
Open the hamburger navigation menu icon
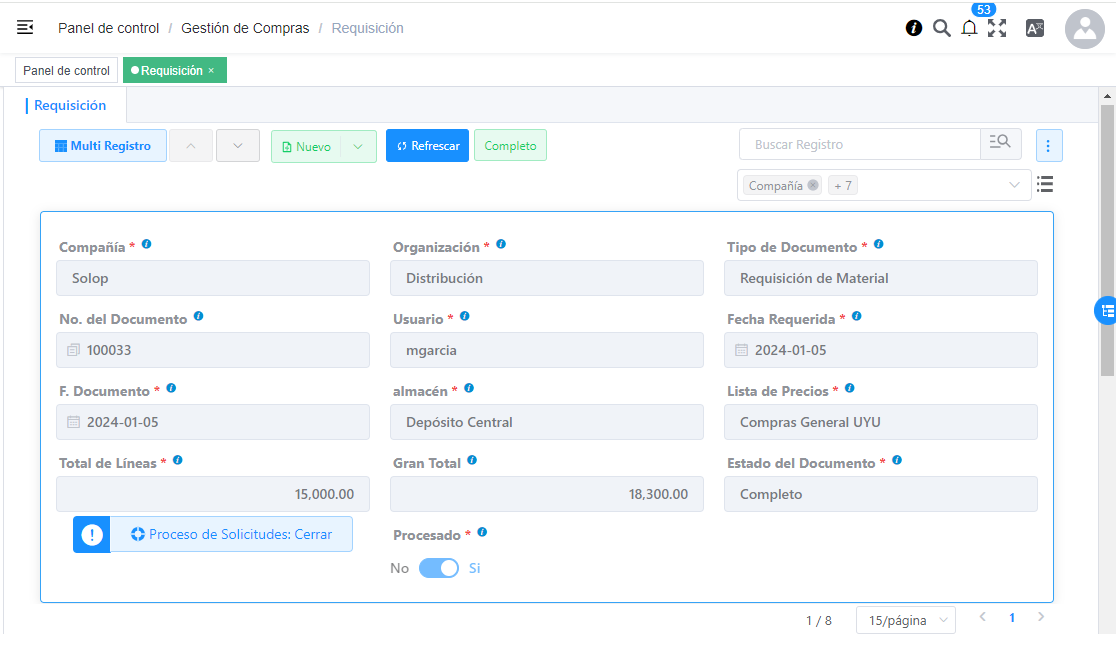(x=25, y=28)
